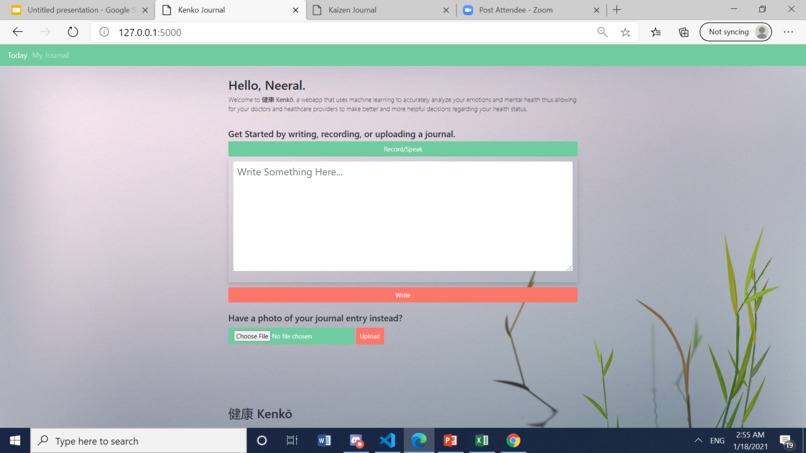
Task: Go back using browser back arrow
Action: tap(17, 32)
